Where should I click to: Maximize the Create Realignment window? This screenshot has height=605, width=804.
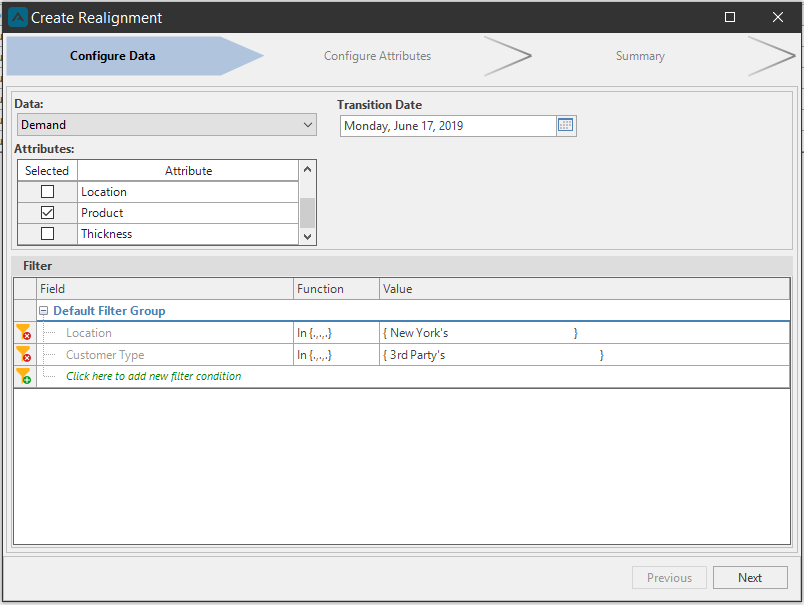coord(730,17)
